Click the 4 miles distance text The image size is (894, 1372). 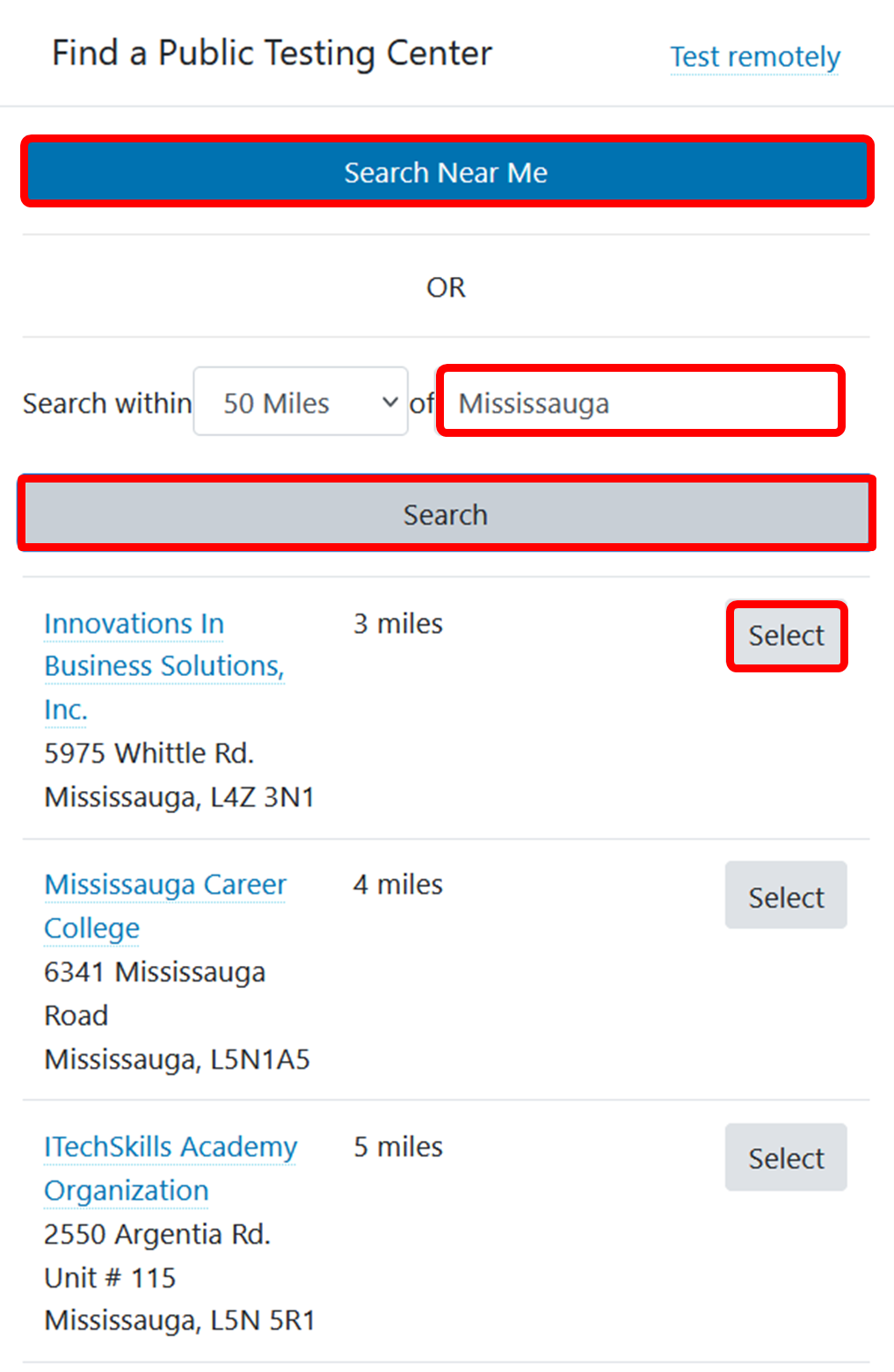(397, 884)
